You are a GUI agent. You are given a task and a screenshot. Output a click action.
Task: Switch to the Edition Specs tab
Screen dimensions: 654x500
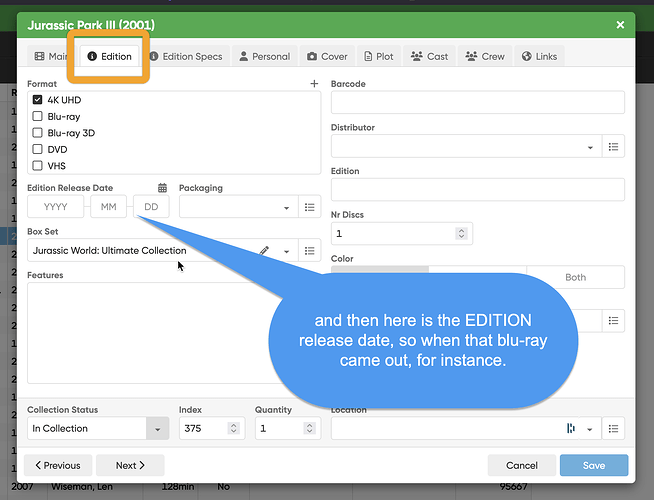coord(186,57)
